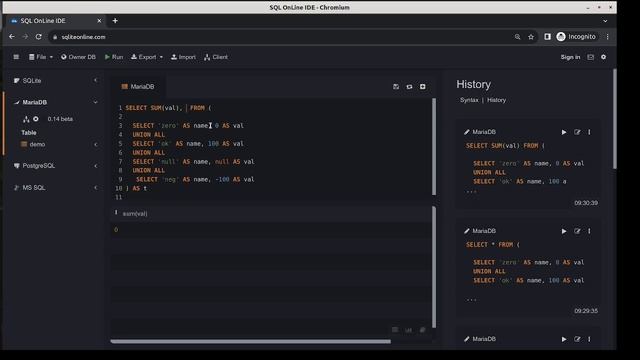Add a new editor tab with plus icon

[x=423, y=87]
